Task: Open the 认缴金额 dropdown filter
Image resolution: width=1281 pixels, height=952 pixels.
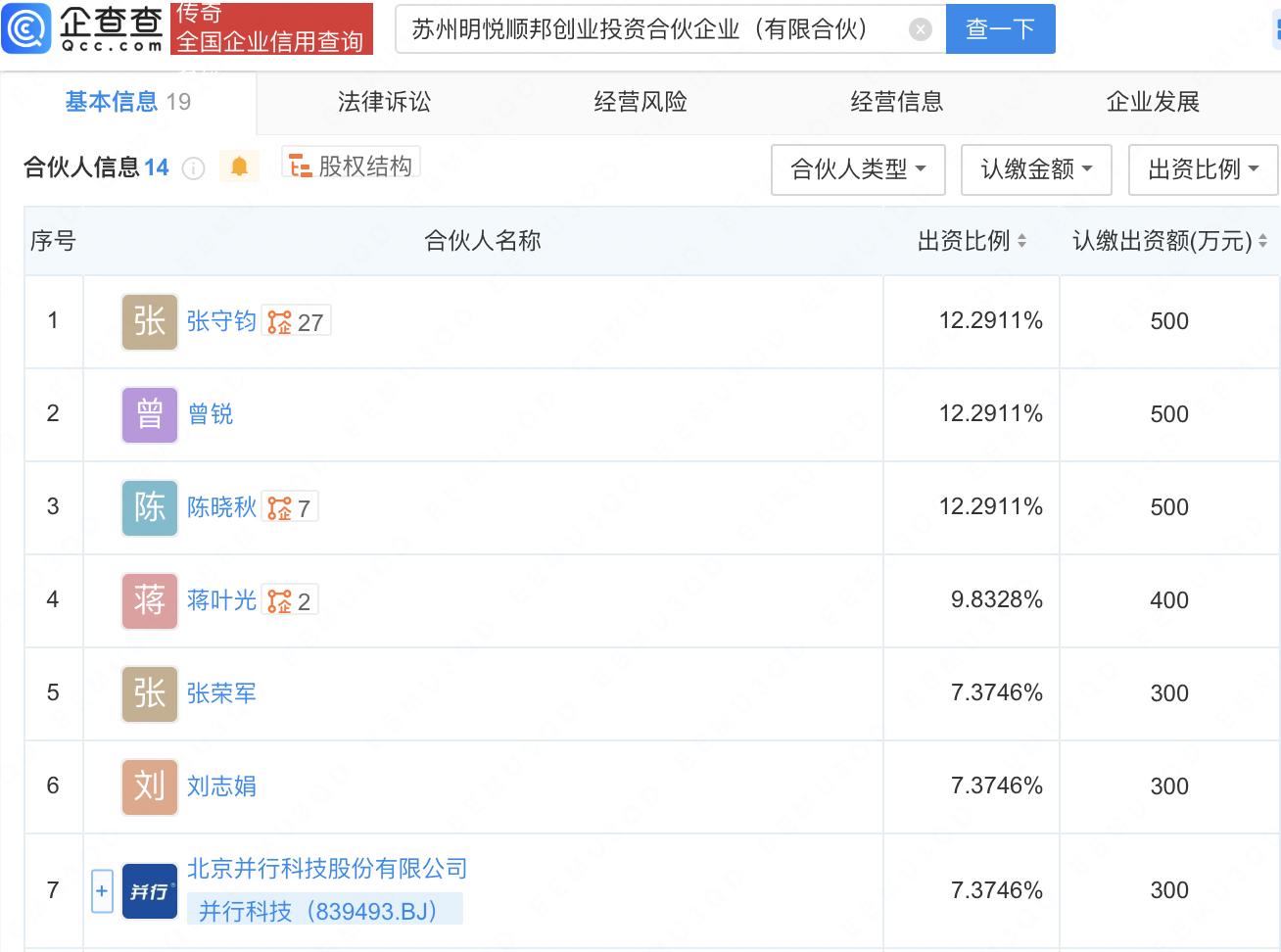Action: 1036,169
